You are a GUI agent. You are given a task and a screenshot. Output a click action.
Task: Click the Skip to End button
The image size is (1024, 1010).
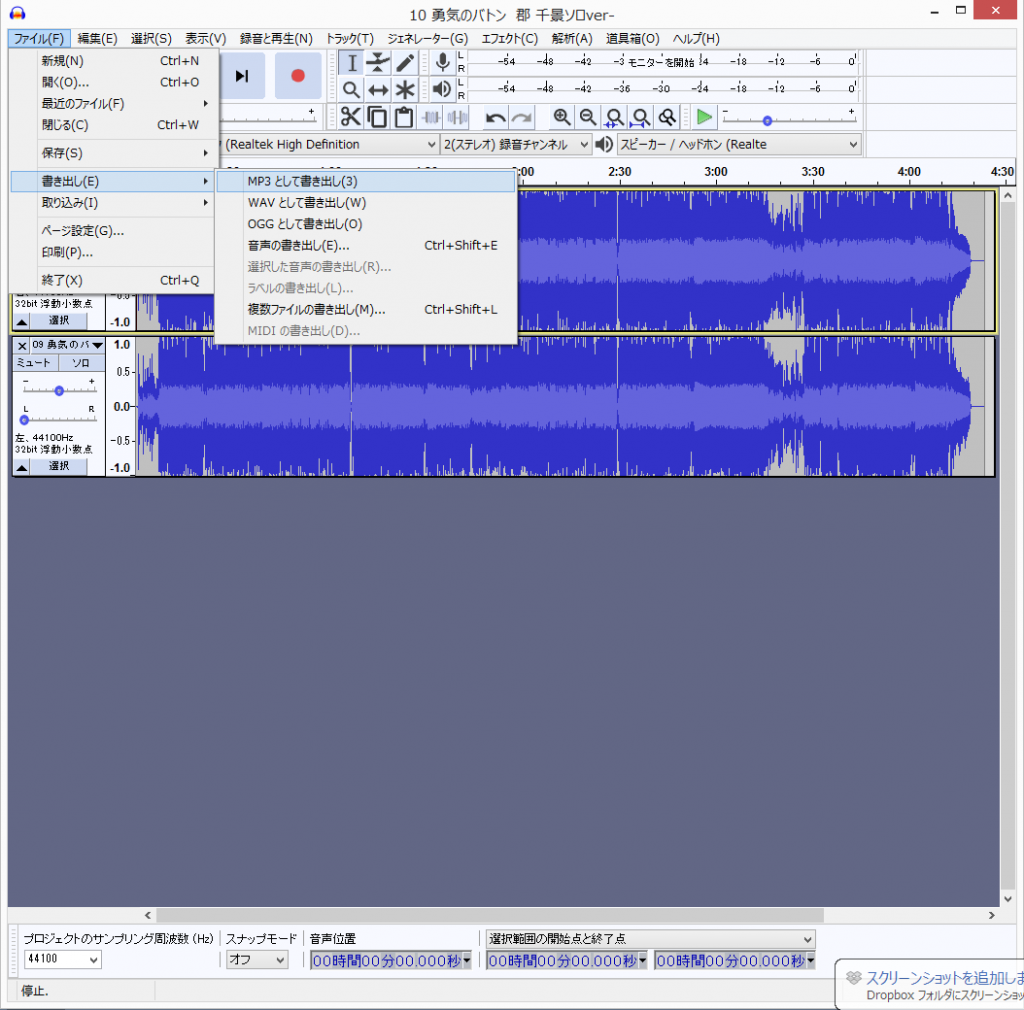point(241,76)
